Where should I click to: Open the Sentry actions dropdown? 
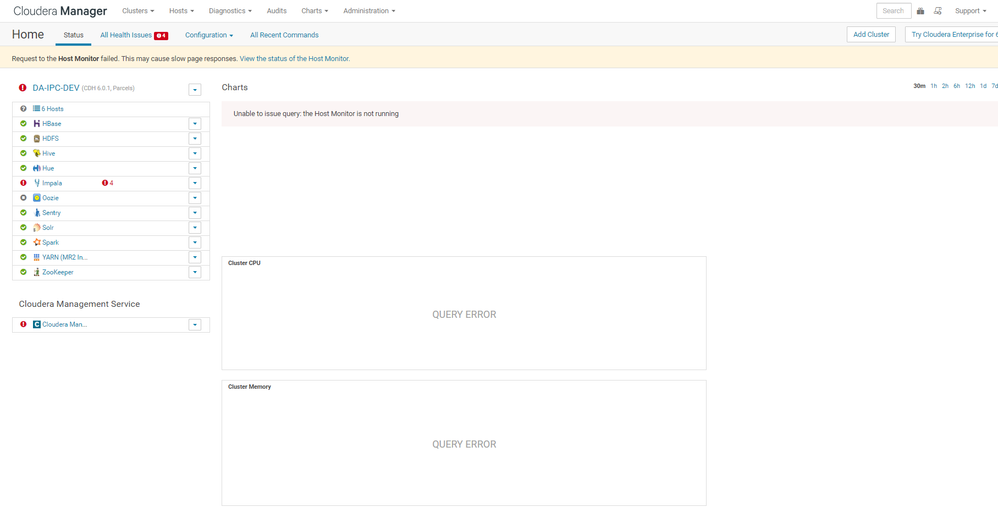pos(195,213)
